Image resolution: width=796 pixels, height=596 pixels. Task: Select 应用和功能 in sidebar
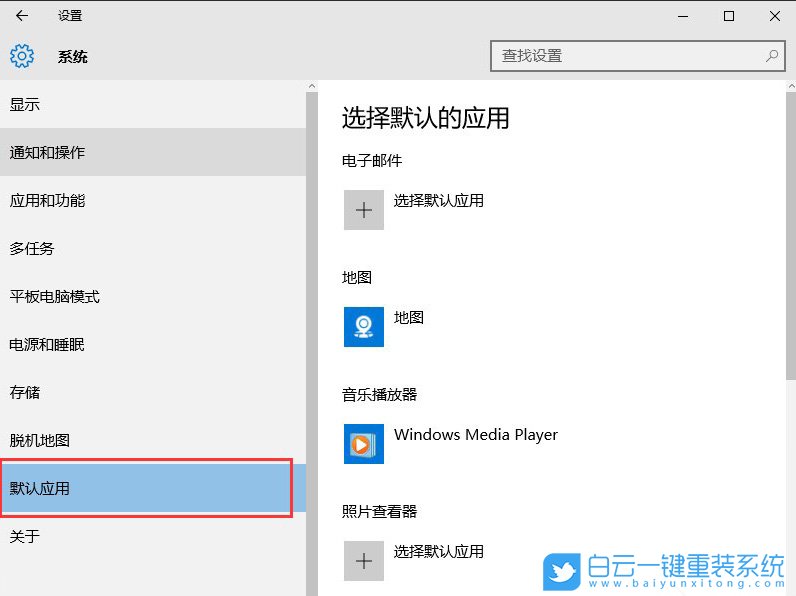[153, 201]
